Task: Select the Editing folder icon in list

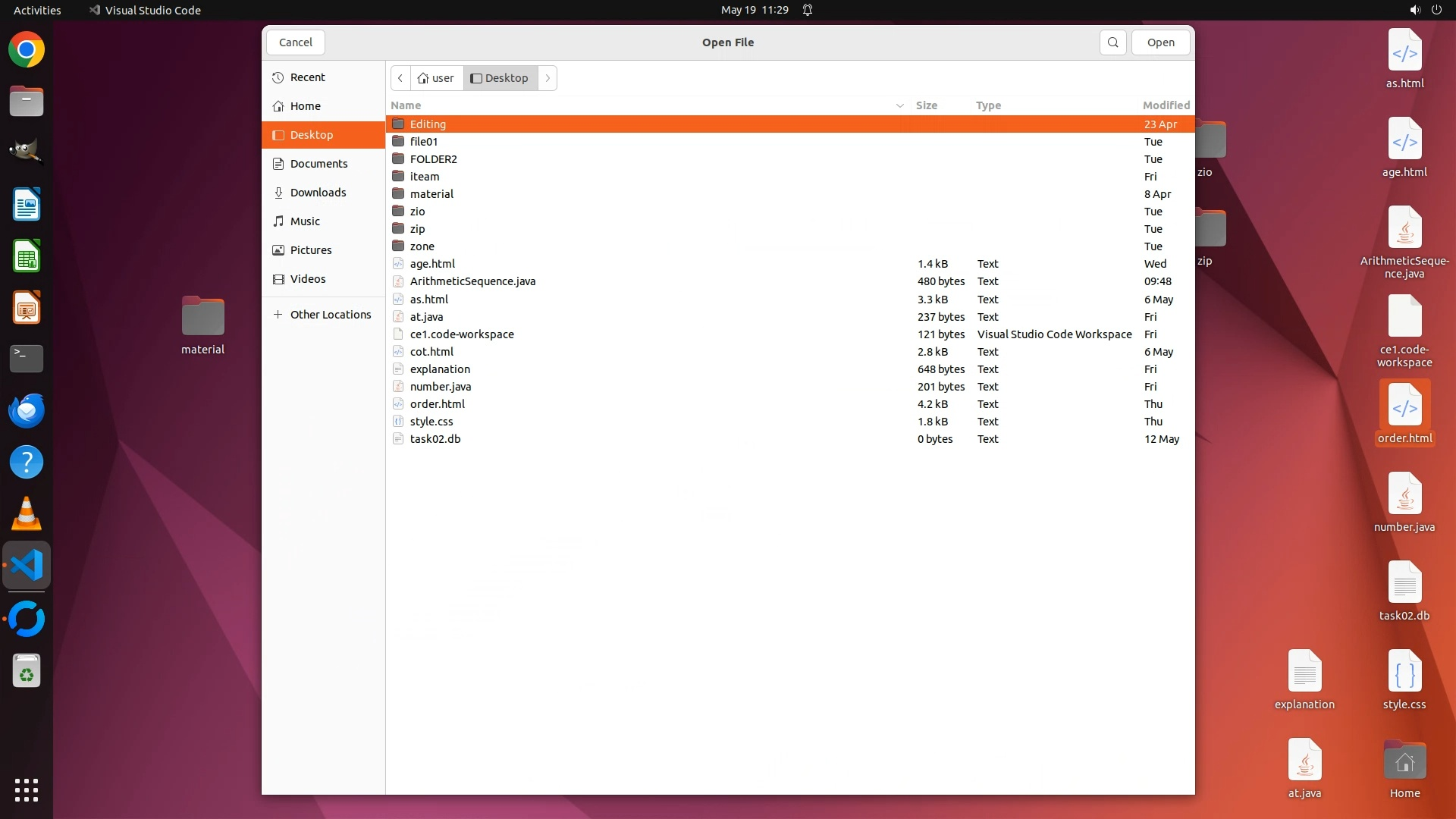Action: (x=398, y=124)
